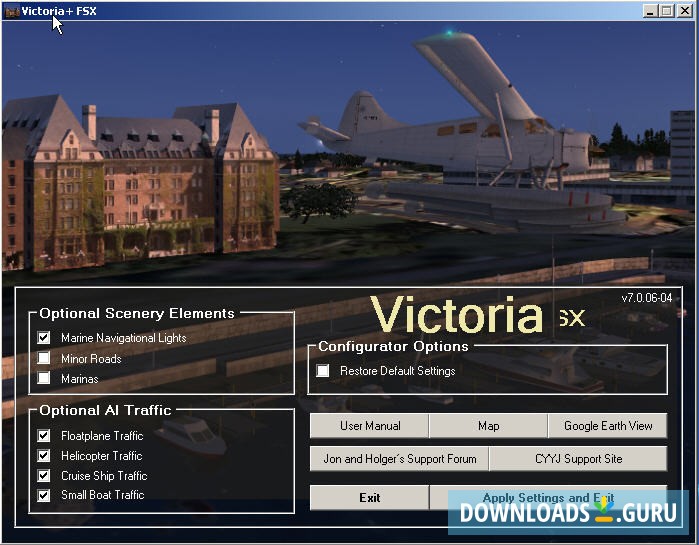The image size is (699, 545).
Task: Toggle Small Boat Traffic checkbox
Action: coord(44,495)
